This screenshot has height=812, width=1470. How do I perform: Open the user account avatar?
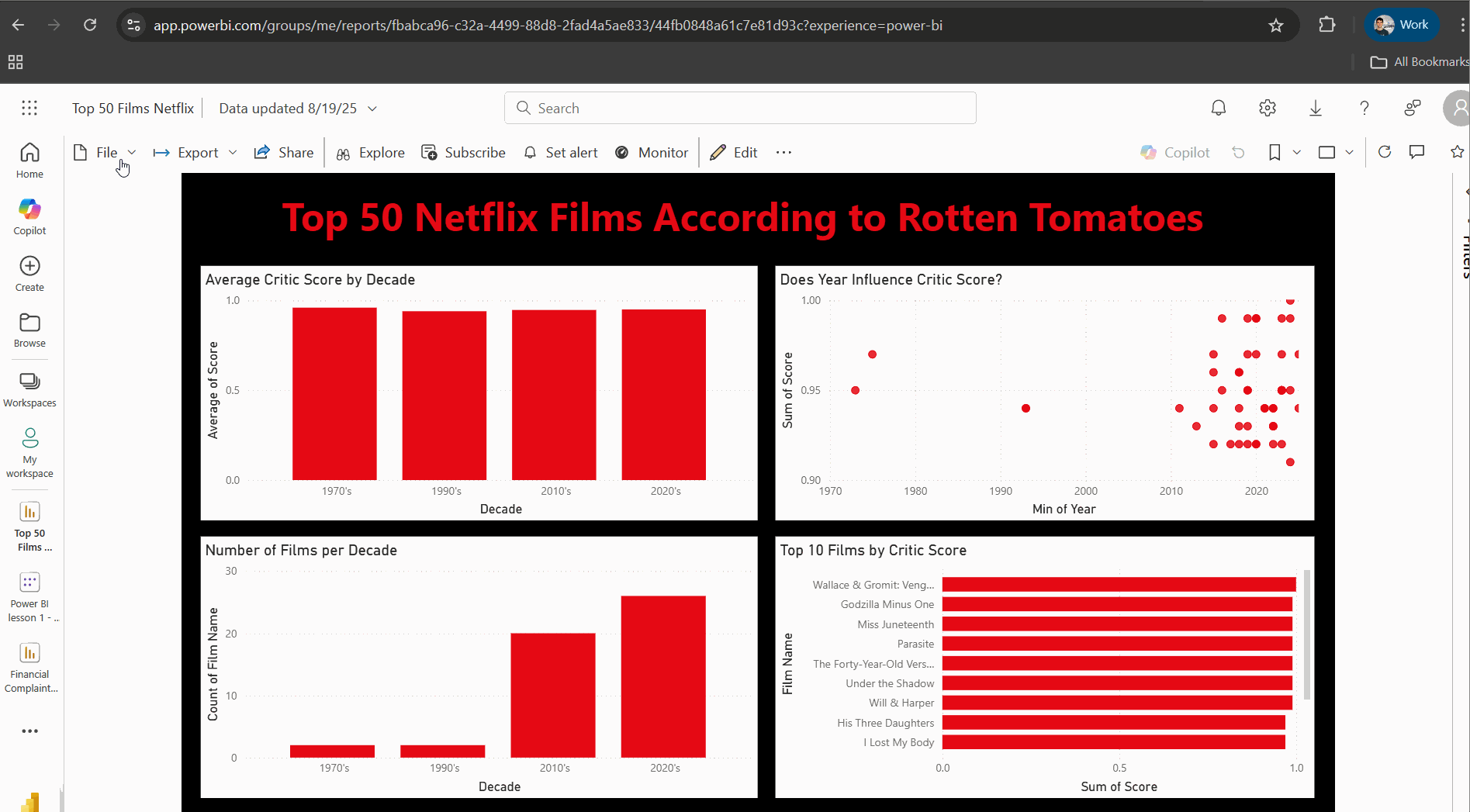click(1457, 108)
